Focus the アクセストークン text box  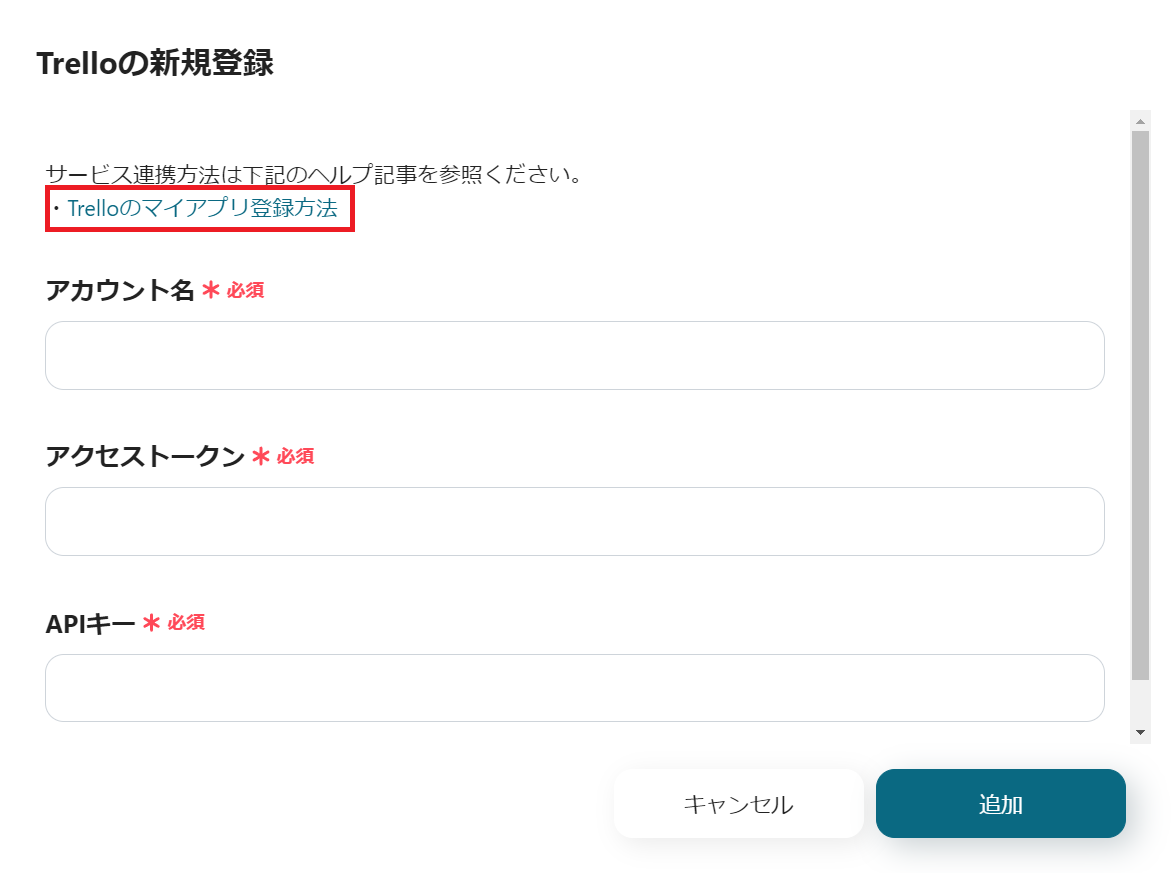pyautogui.click(x=574, y=521)
